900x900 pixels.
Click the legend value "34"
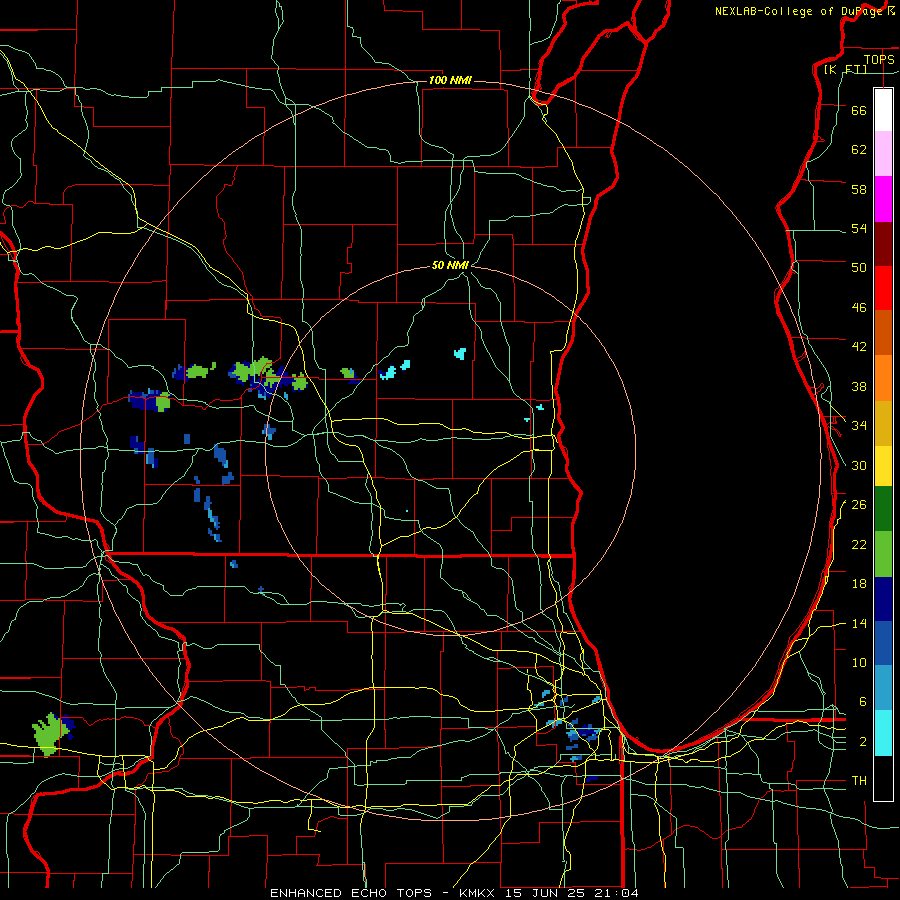click(x=859, y=426)
